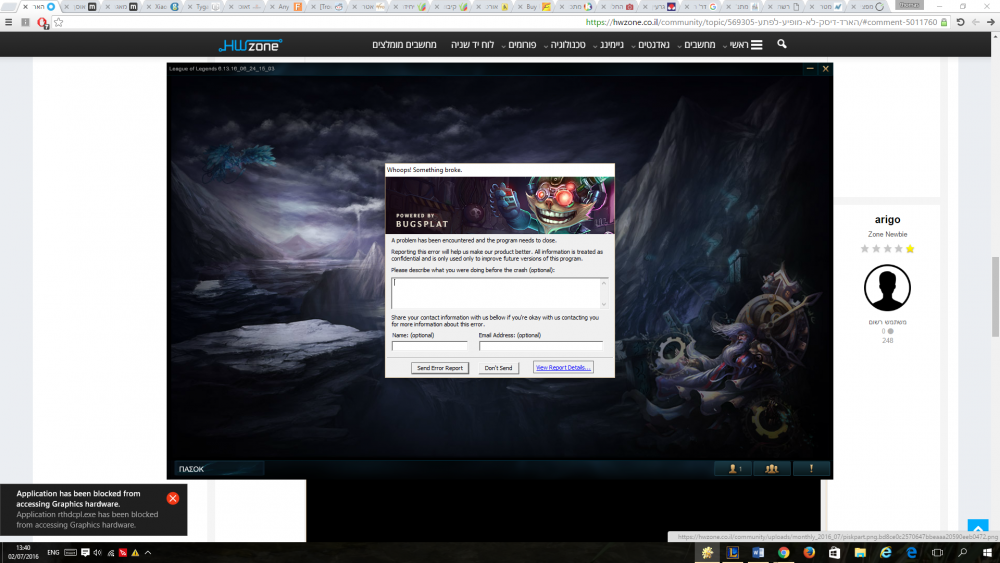This screenshot has height=563, width=1000.
Task: Open the מחשבים מומלצים menu item
Action: (404, 45)
